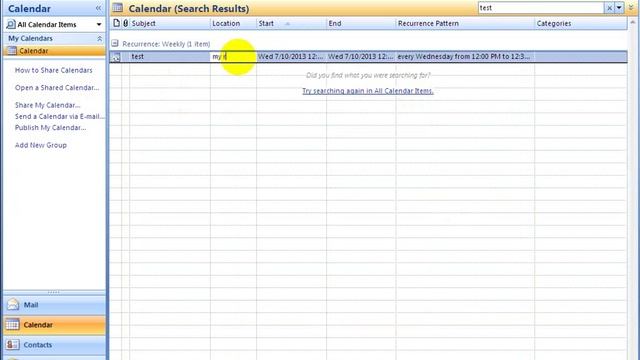Switch to the Calendar pane button
This screenshot has width=640, height=360.
54,325
